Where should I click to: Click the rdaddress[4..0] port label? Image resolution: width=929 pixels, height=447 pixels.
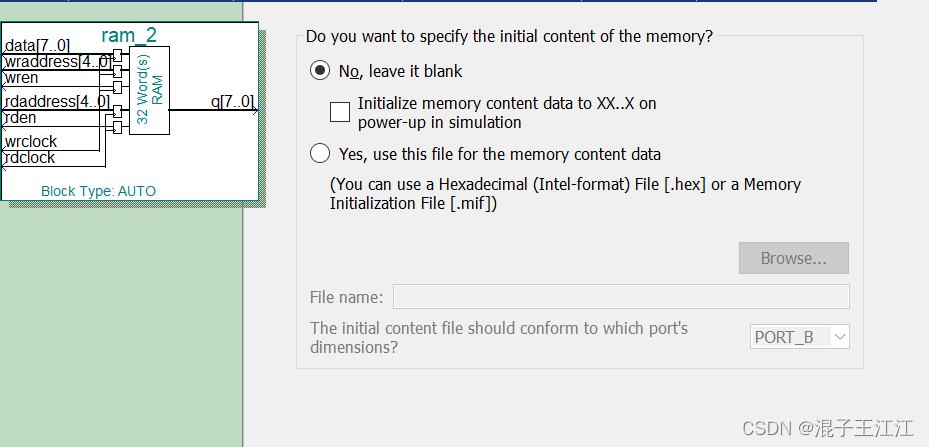pos(57,101)
